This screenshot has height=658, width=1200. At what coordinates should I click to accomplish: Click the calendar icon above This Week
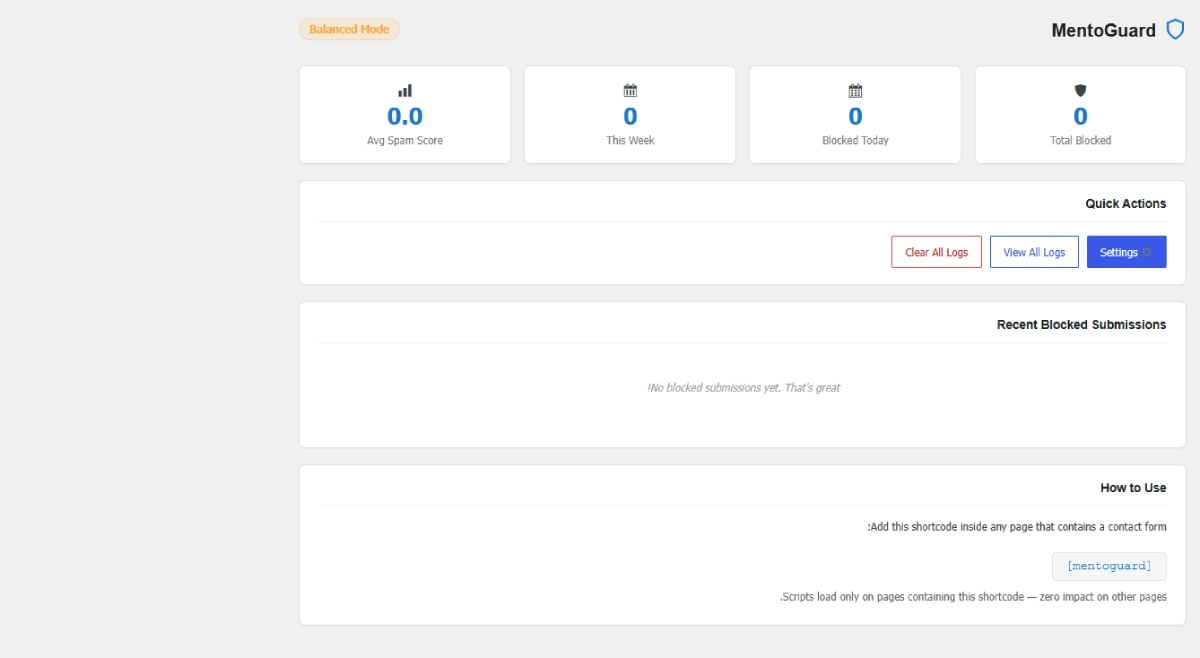(630, 90)
